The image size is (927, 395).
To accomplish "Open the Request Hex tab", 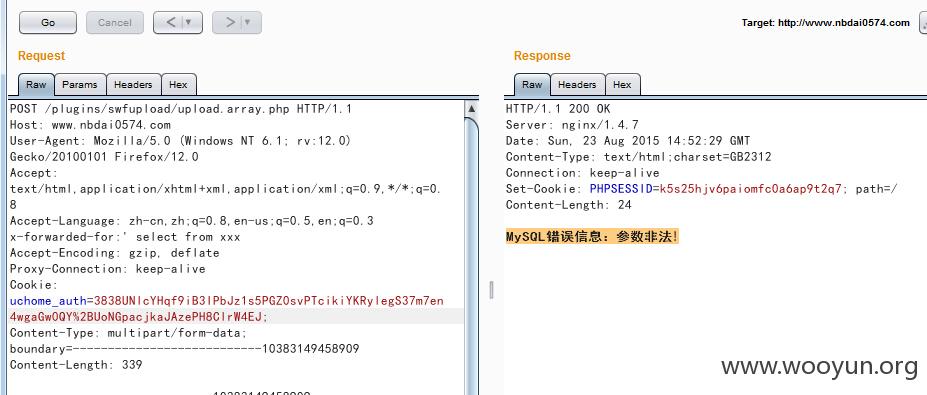I will point(178,85).
